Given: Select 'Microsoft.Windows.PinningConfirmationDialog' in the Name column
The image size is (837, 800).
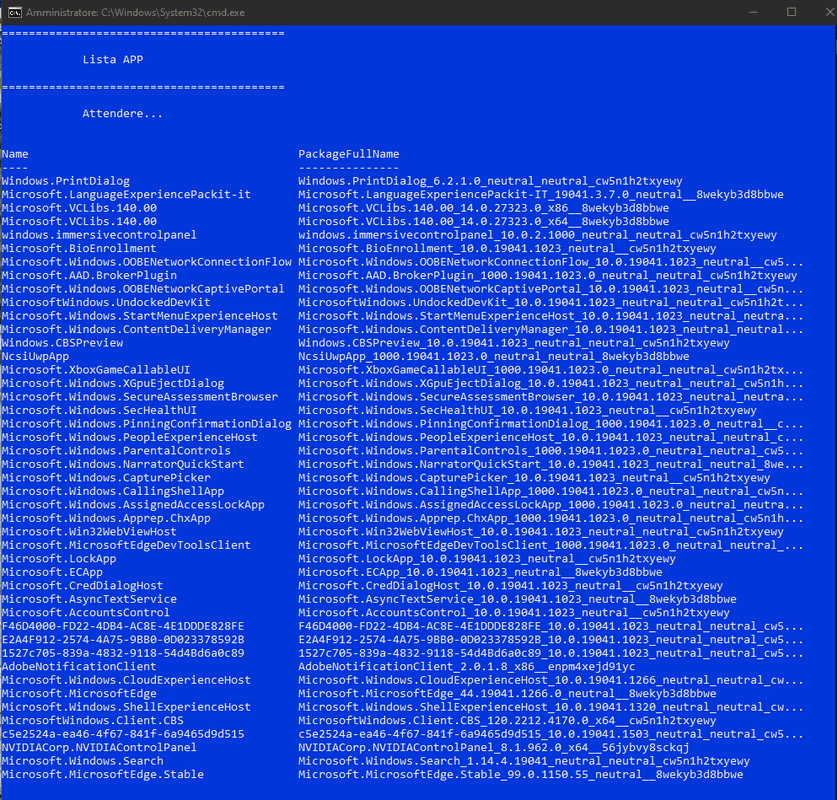Looking at the screenshot, I should pyautogui.click(x=147, y=424).
